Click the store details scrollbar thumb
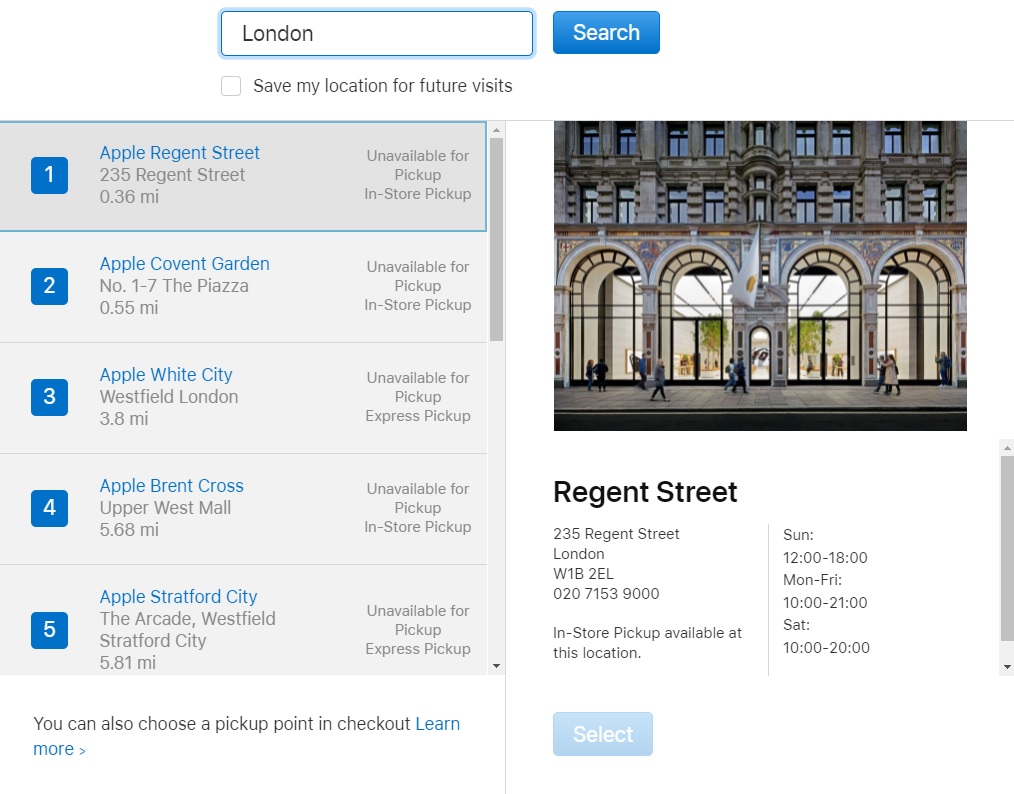Screen dimensions: 1014x794 click(x=1007, y=548)
